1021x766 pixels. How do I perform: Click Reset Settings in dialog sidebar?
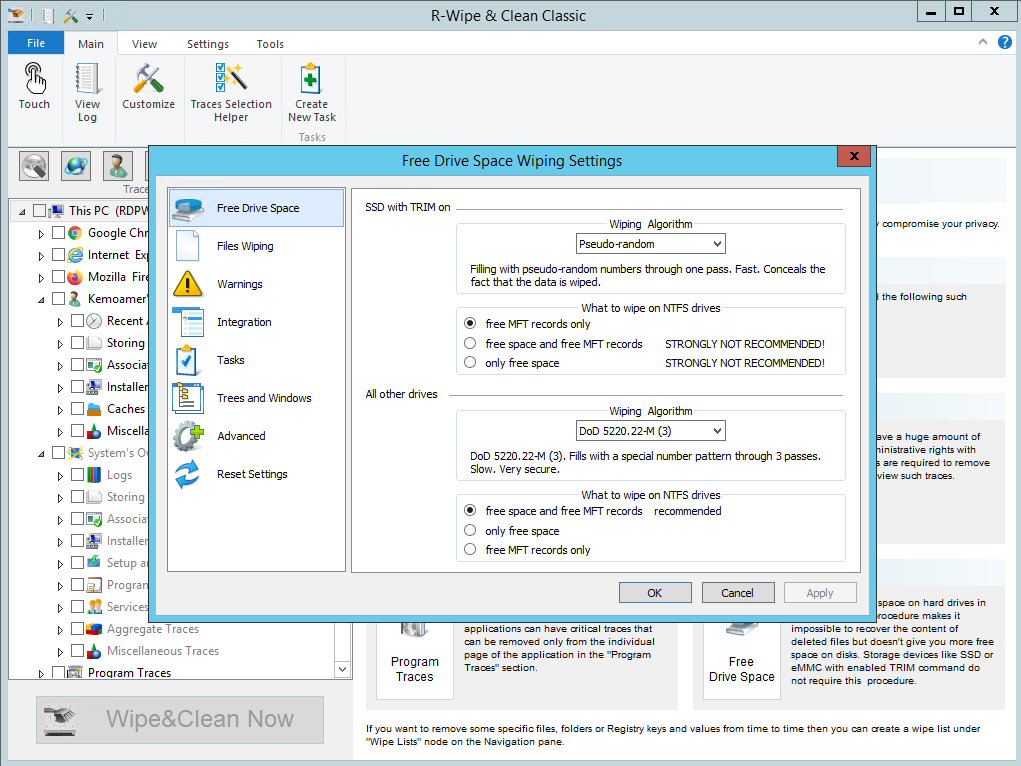[x=257, y=474]
